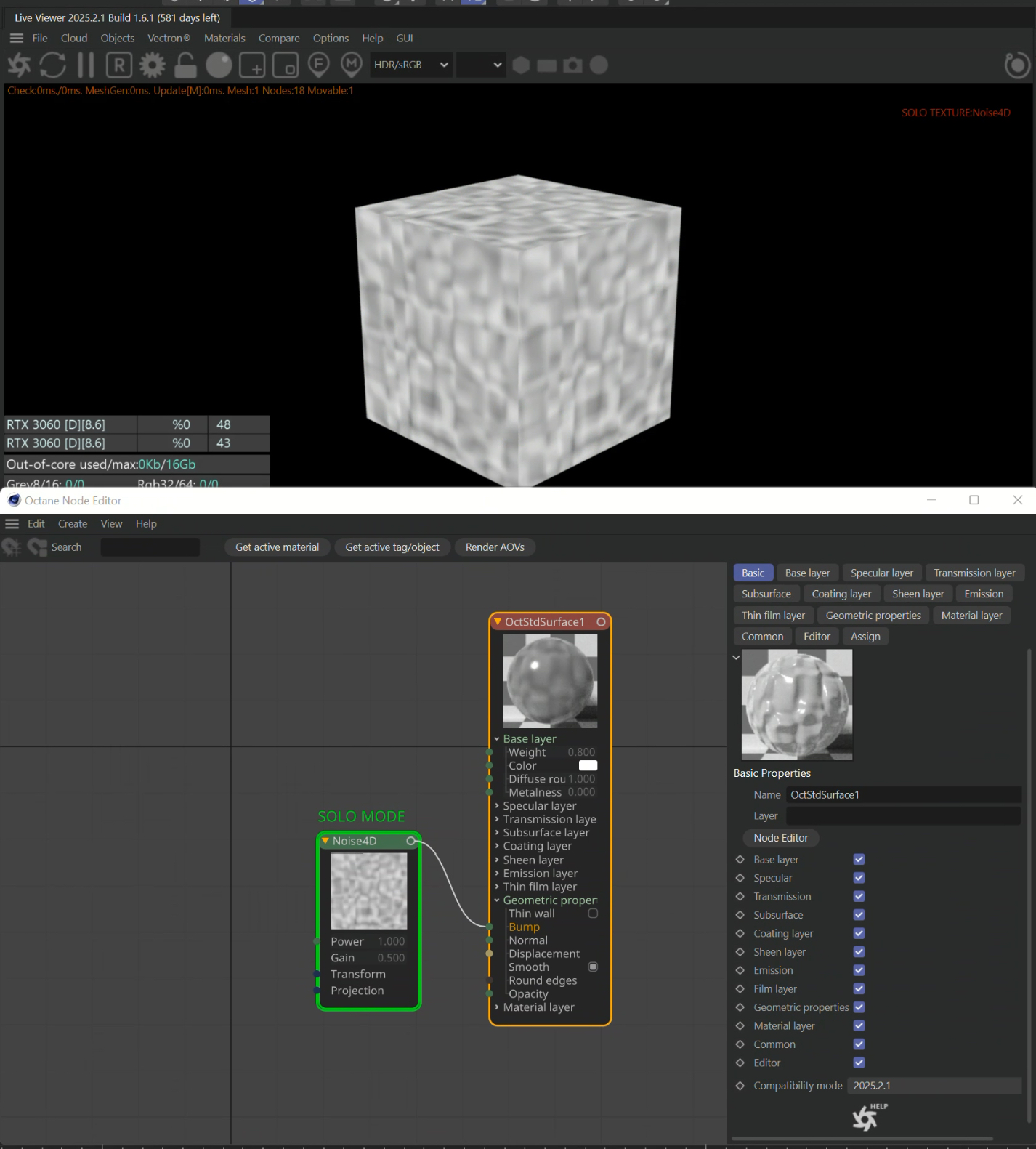This screenshot has width=1036, height=1149.
Task: Enable the Thin wall checkbox on the node
Action: point(593,914)
